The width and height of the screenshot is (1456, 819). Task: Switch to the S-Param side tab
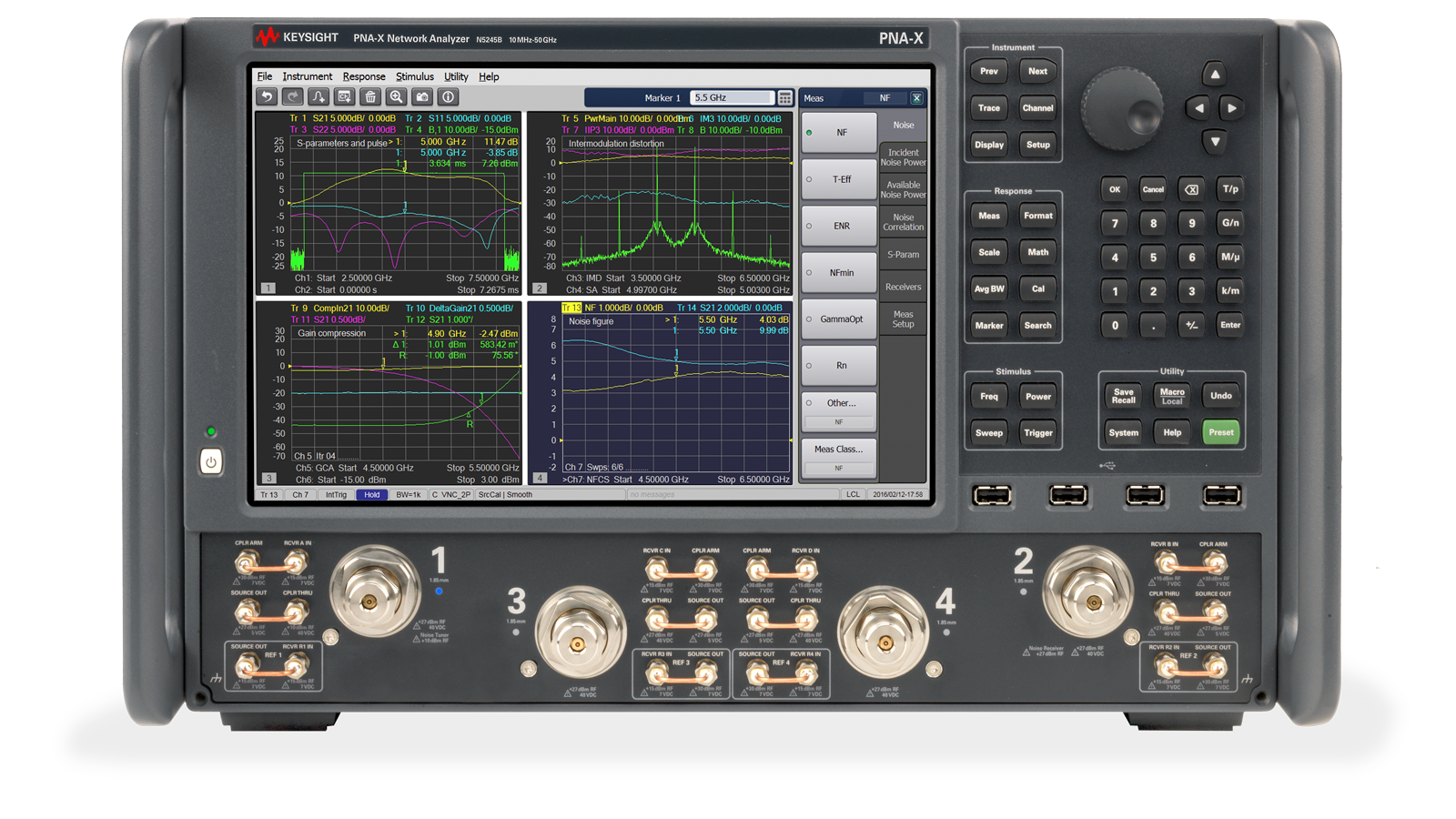903,255
